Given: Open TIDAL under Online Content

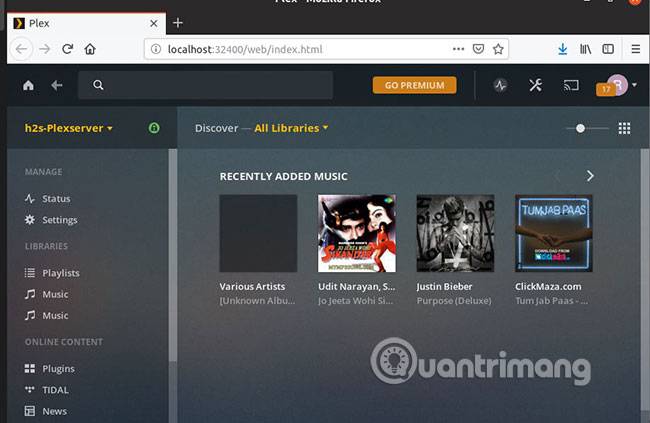Looking at the screenshot, I should tap(56, 390).
